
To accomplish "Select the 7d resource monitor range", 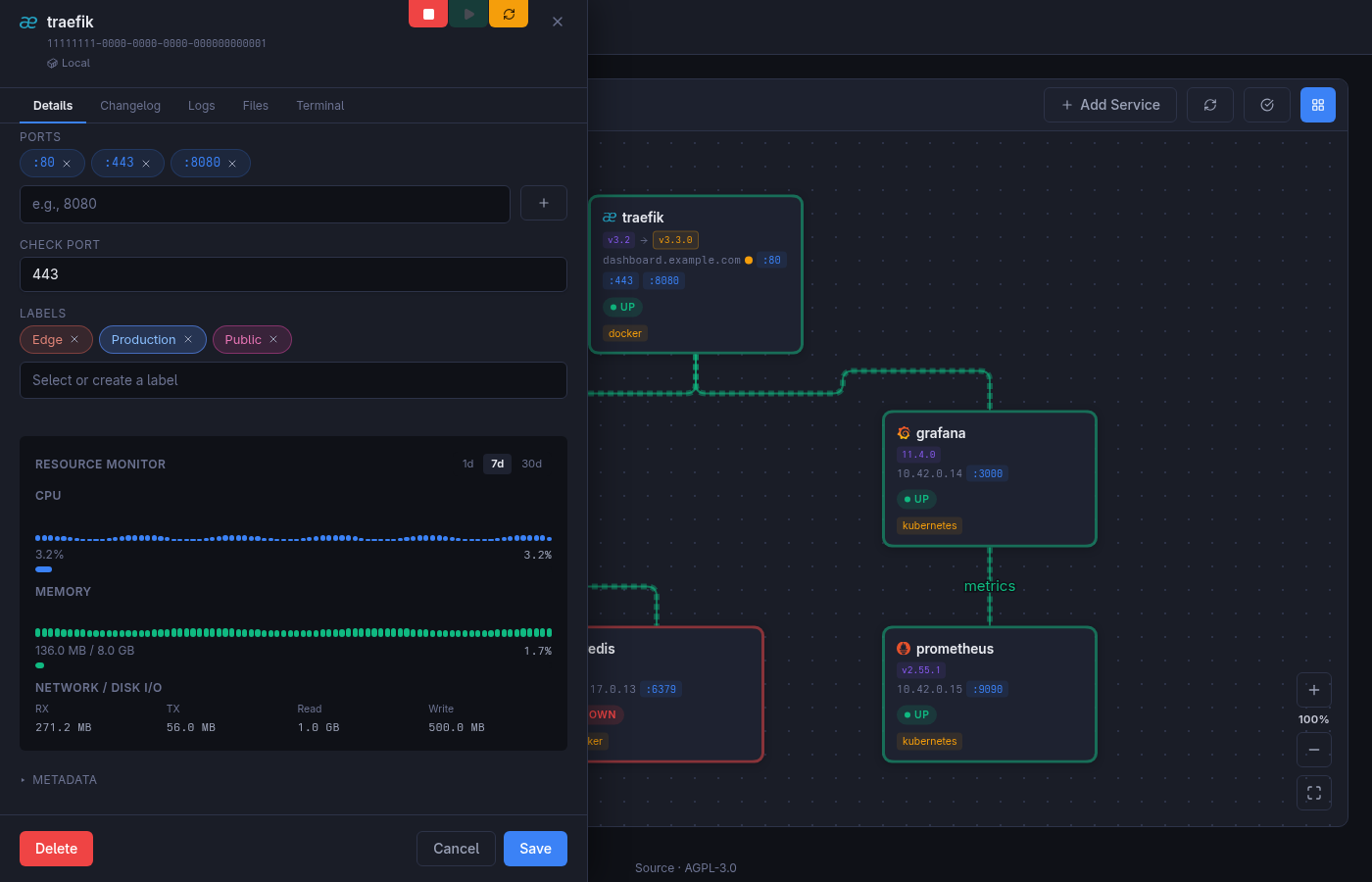I will 498,464.
